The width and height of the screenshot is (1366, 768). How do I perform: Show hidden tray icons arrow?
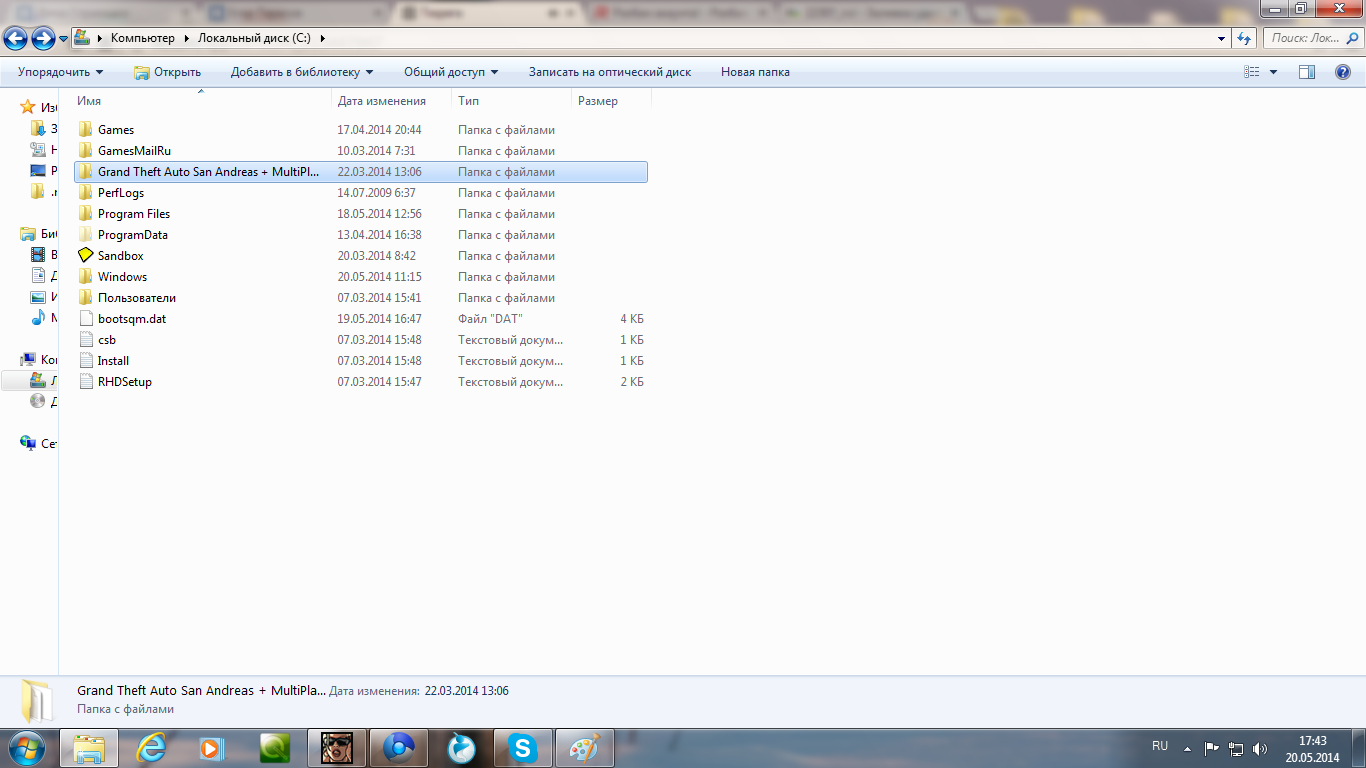1187,748
